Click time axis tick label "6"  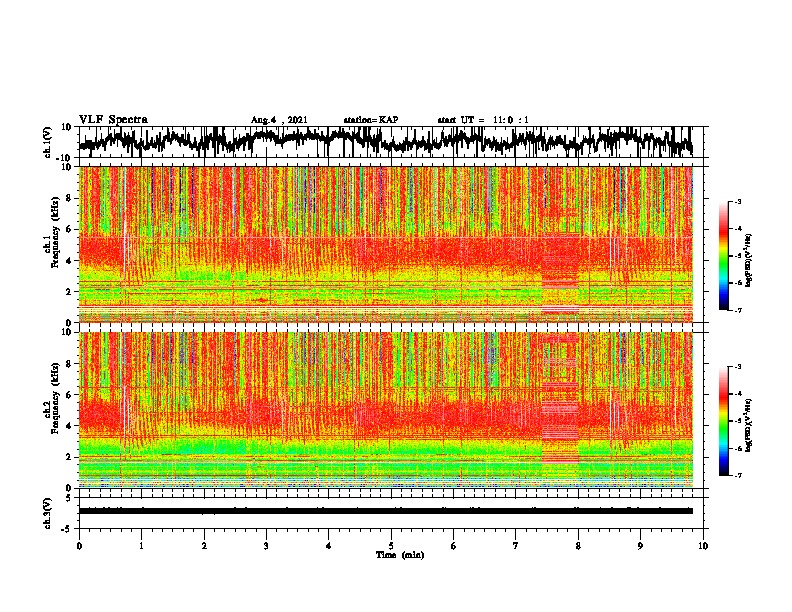(454, 546)
